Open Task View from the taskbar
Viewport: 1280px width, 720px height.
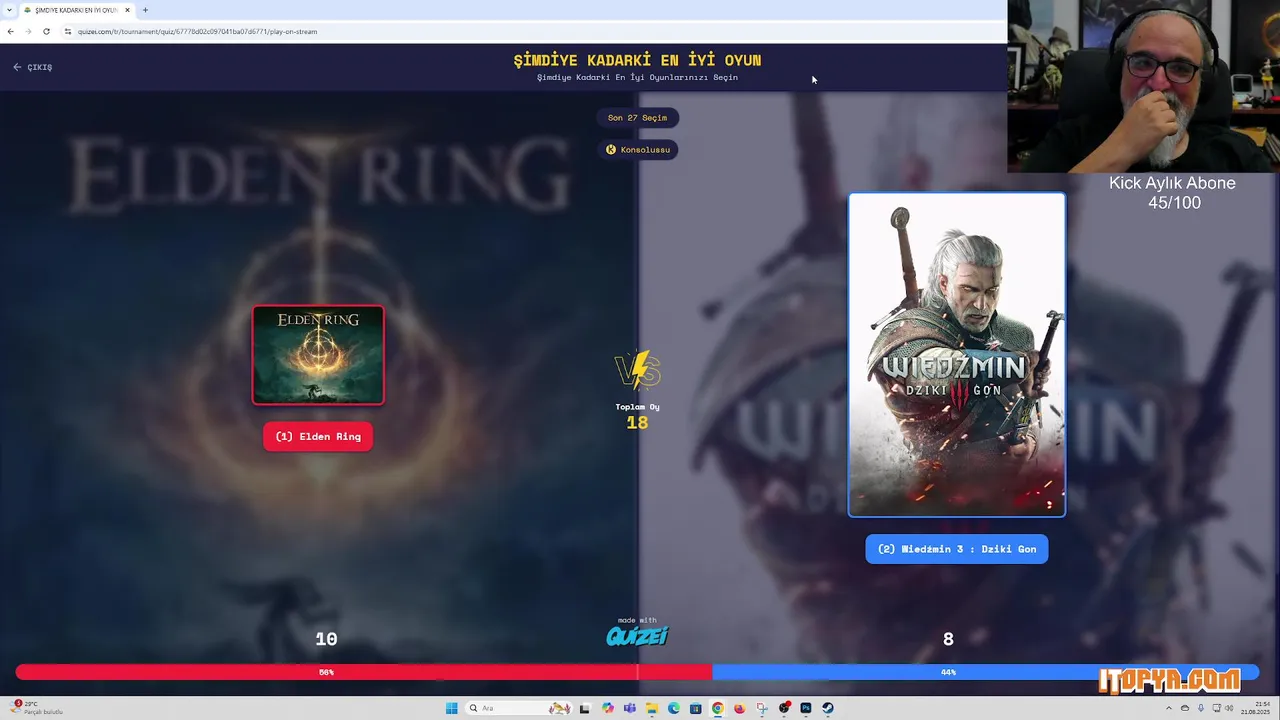584,708
